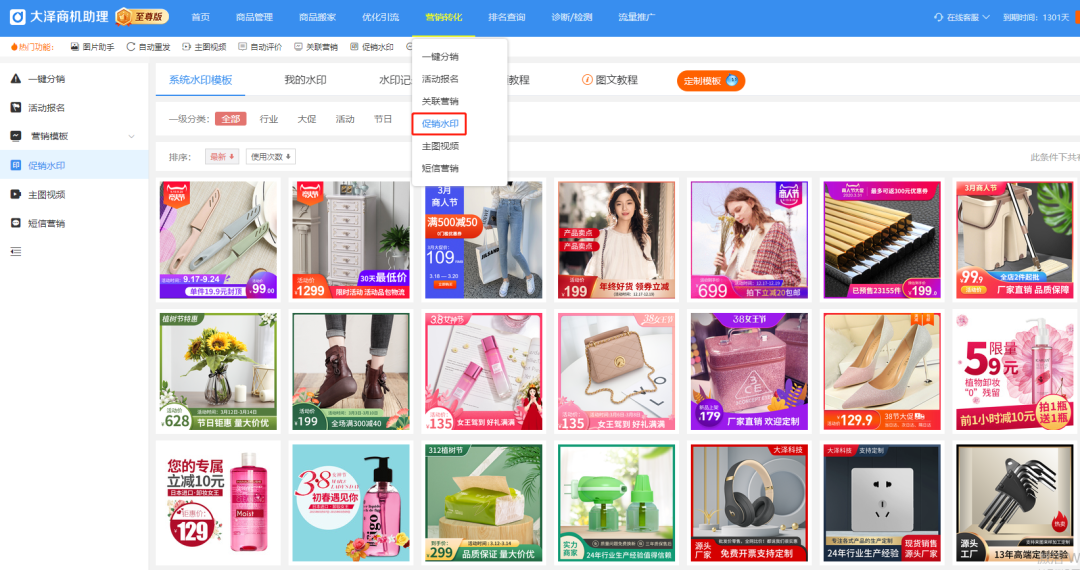This screenshot has width=1080, height=570.
Task: Filter category by 全部
Action: (230, 118)
